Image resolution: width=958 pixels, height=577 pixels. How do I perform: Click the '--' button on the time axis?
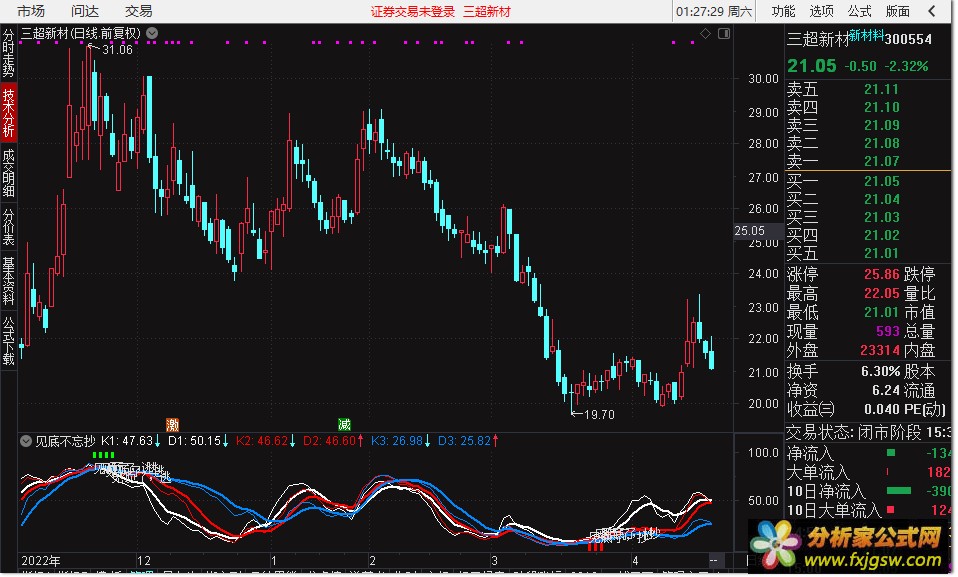pos(714,560)
